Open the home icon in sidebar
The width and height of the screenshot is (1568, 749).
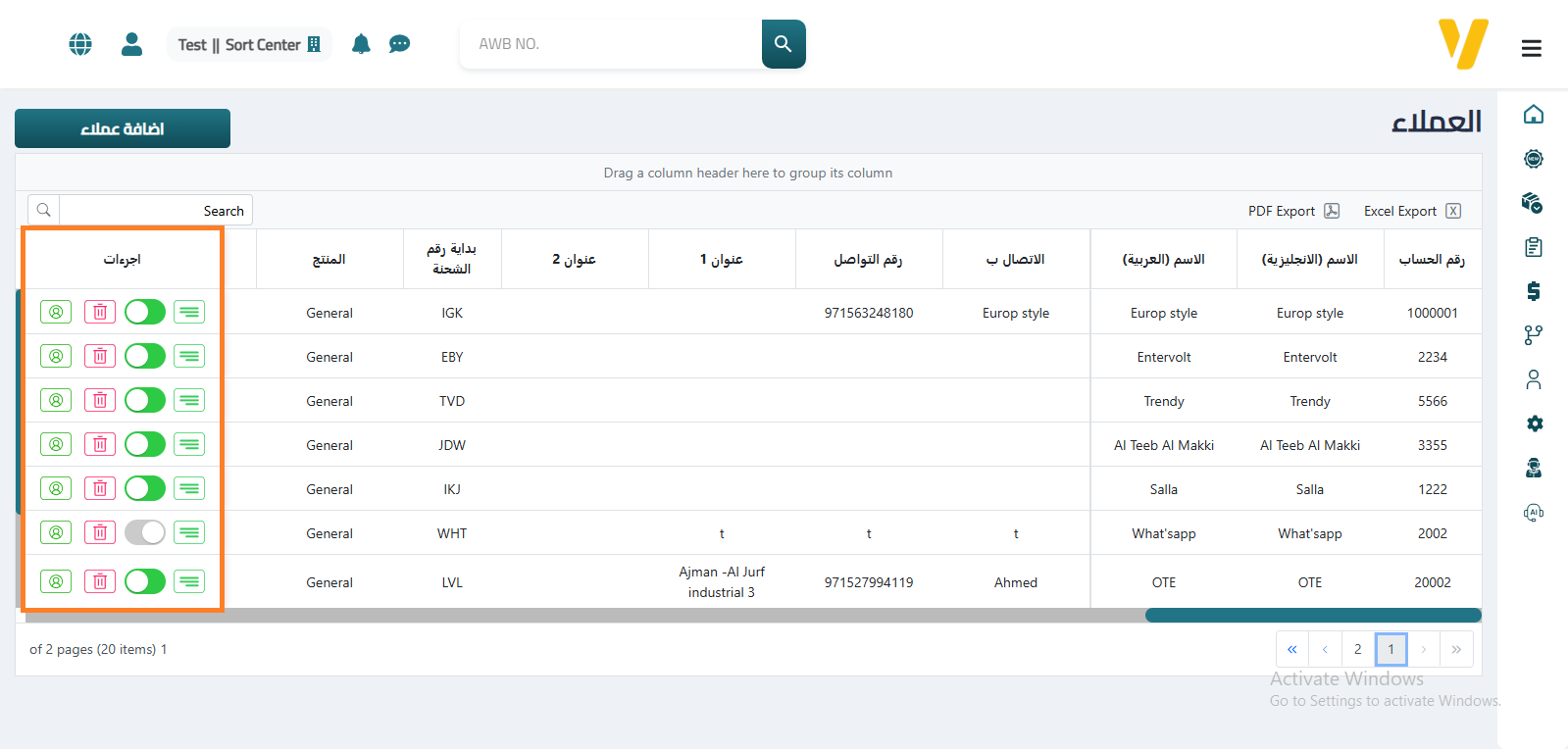coord(1534,115)
